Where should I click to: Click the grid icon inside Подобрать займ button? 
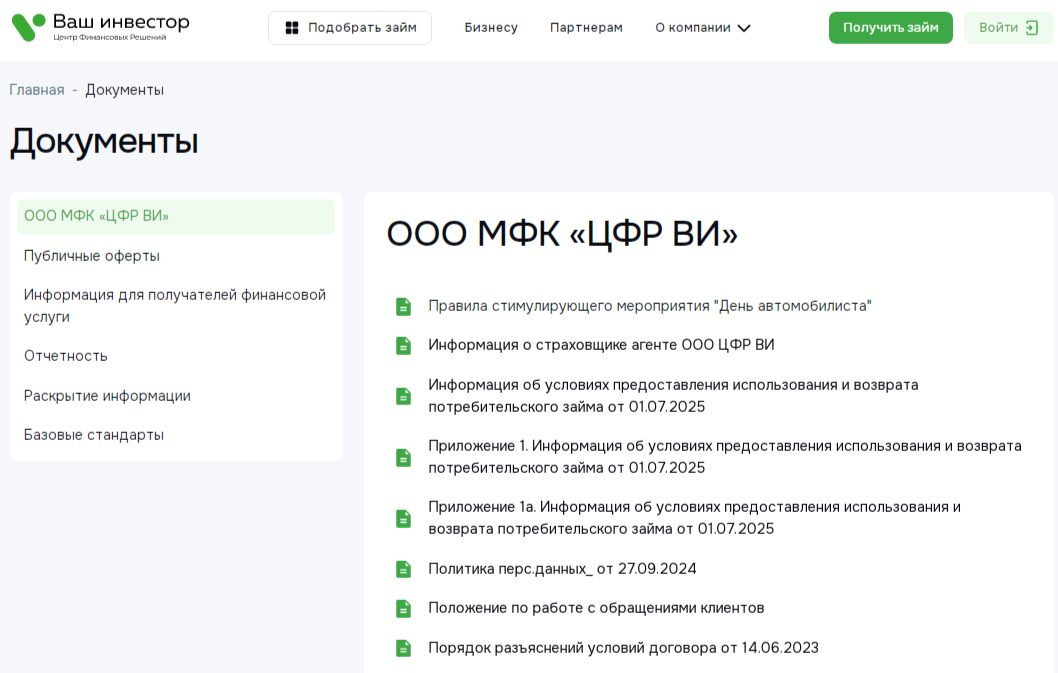[289, 27]
